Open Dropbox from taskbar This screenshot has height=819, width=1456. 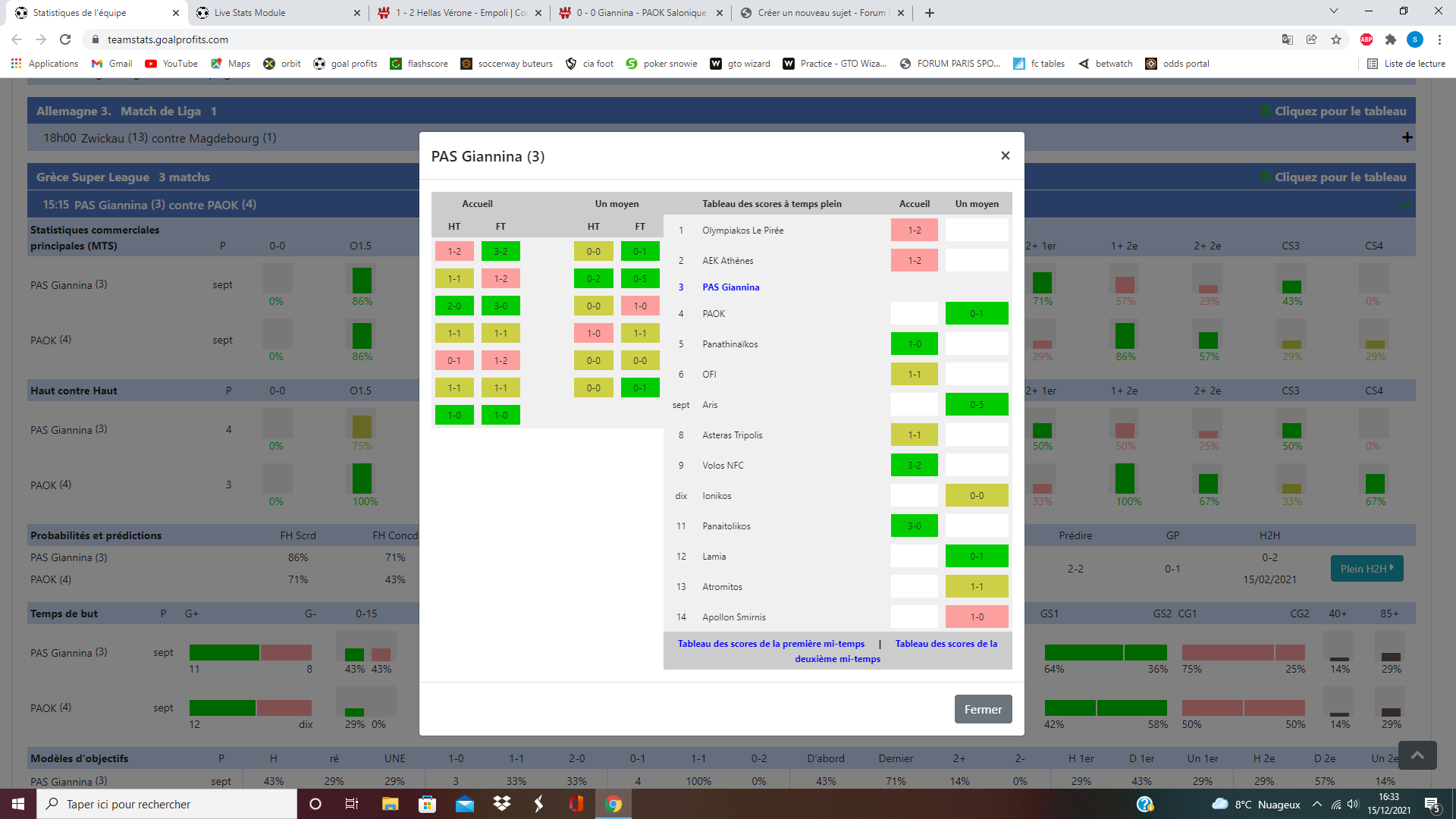[501, 804]
